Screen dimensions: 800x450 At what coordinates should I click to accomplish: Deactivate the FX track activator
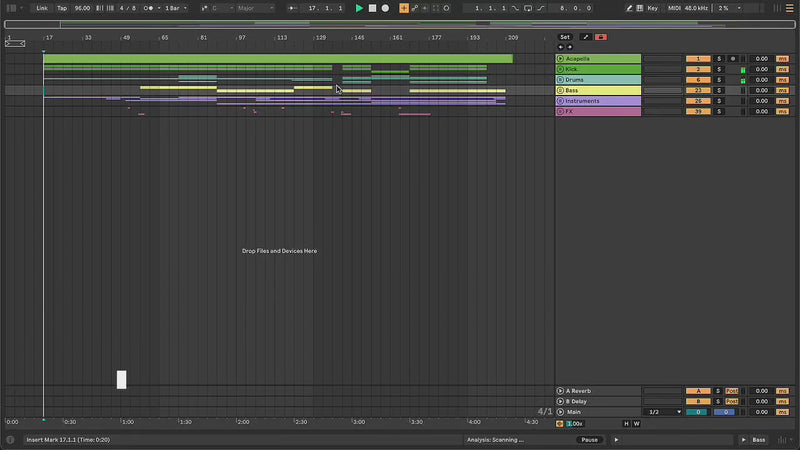(x=697, y=112)
